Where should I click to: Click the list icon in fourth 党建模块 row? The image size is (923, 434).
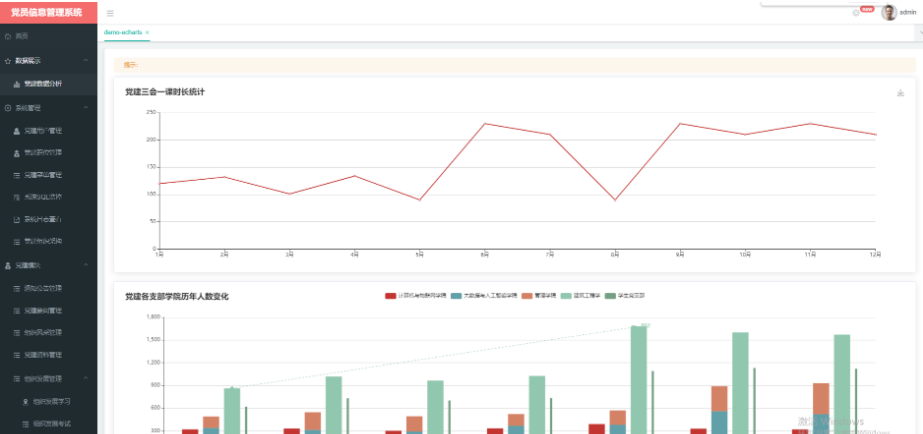16,355
